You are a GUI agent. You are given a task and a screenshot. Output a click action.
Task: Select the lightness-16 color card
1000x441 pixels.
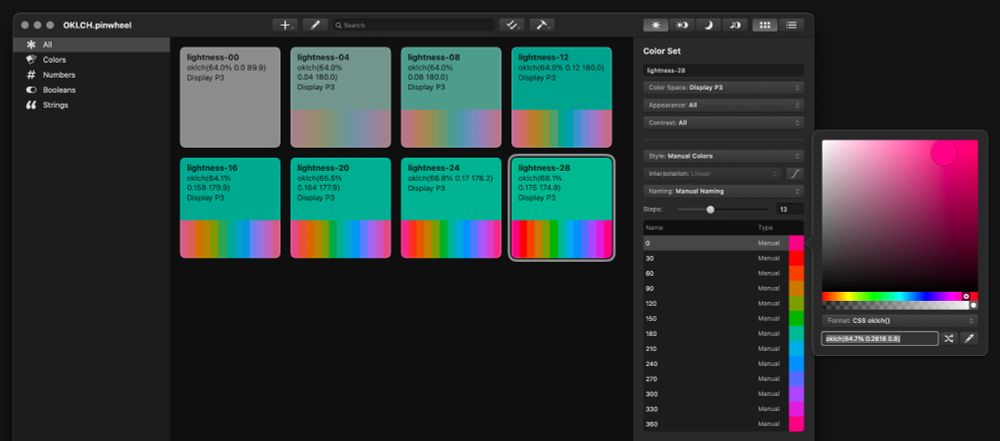230,208
